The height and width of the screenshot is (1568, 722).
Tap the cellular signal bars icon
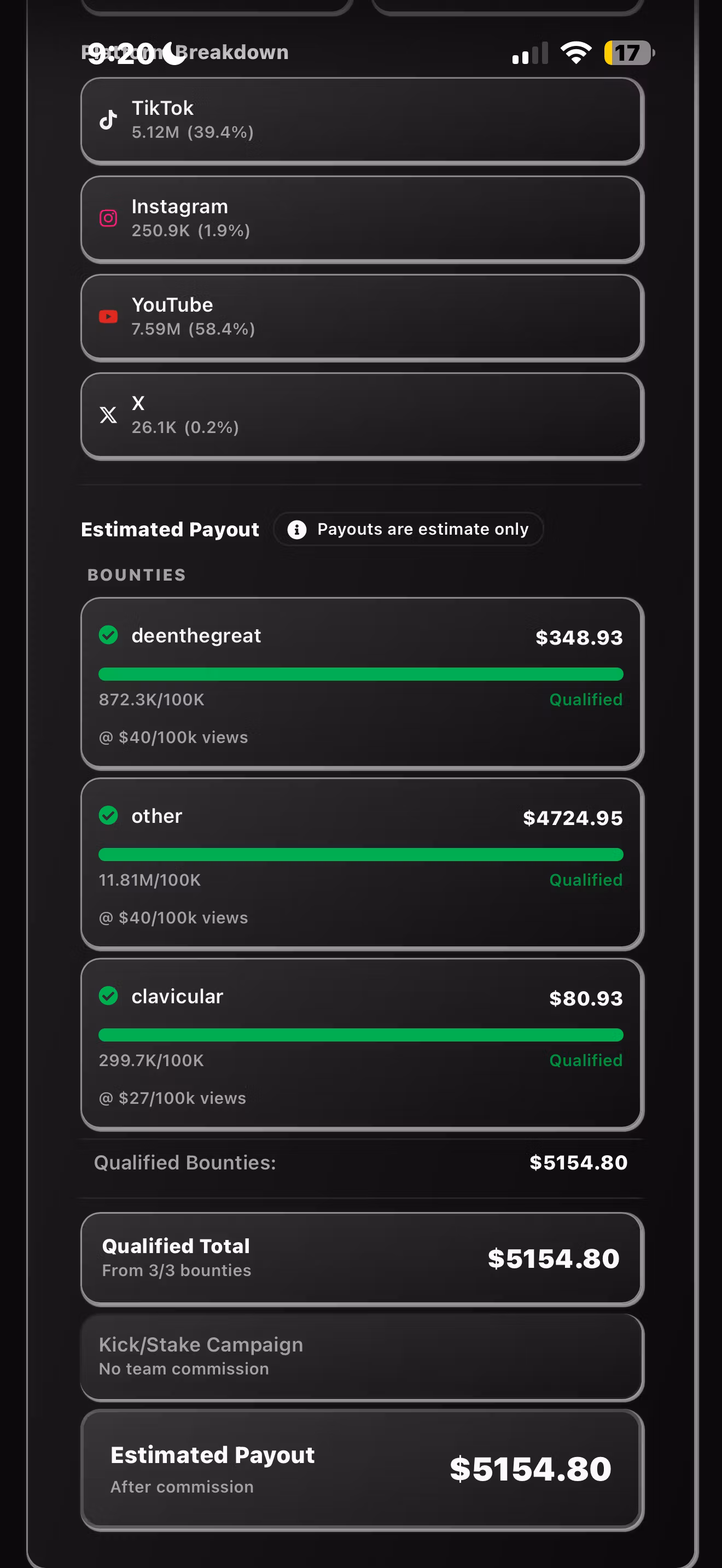point(530,53)
